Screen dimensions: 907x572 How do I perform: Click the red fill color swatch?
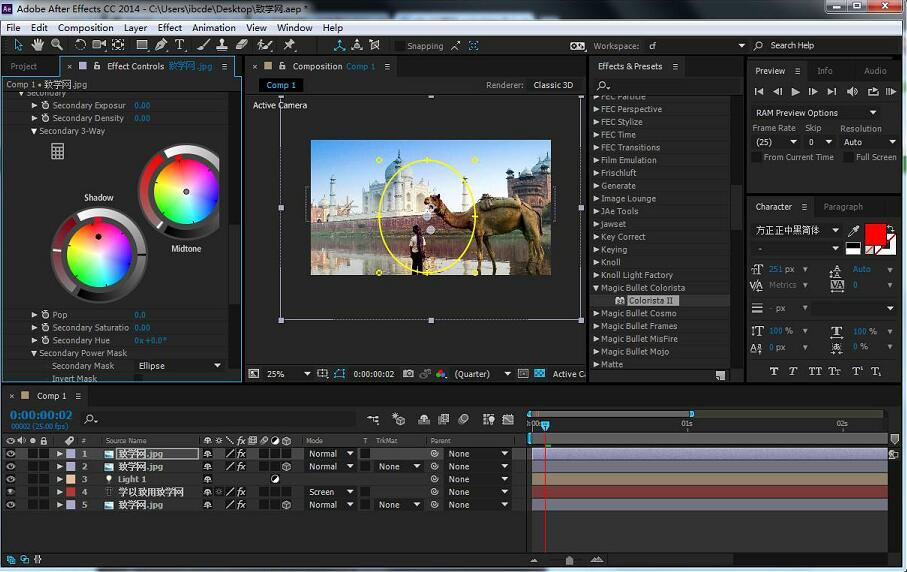pyautogui.click(x=875, y=234)
